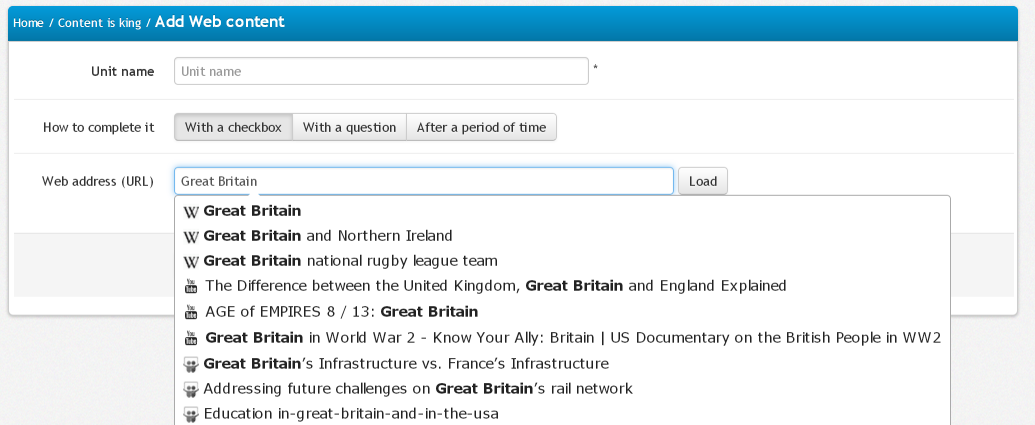Click YouTube icon beside United Kingdom difference video
This screenshot has width=1035, height=425.
pyautogui.click(x=192, y=287)
